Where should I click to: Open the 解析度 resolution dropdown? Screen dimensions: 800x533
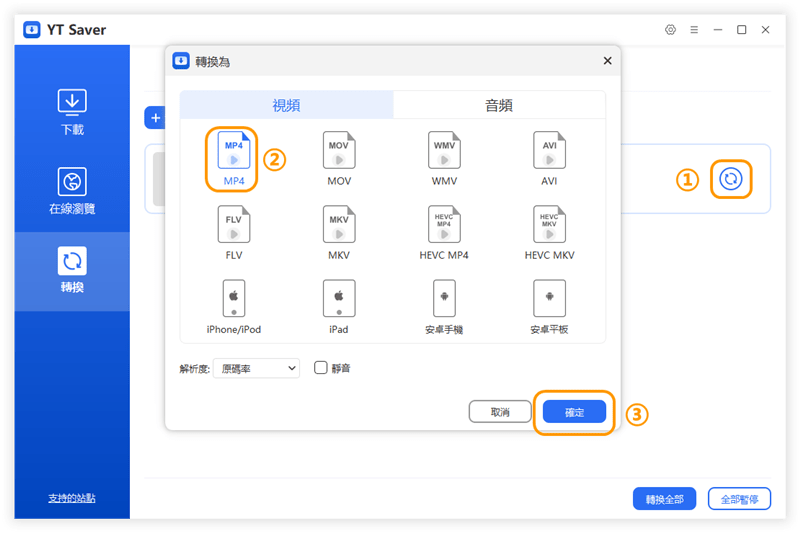pos(256,368)
